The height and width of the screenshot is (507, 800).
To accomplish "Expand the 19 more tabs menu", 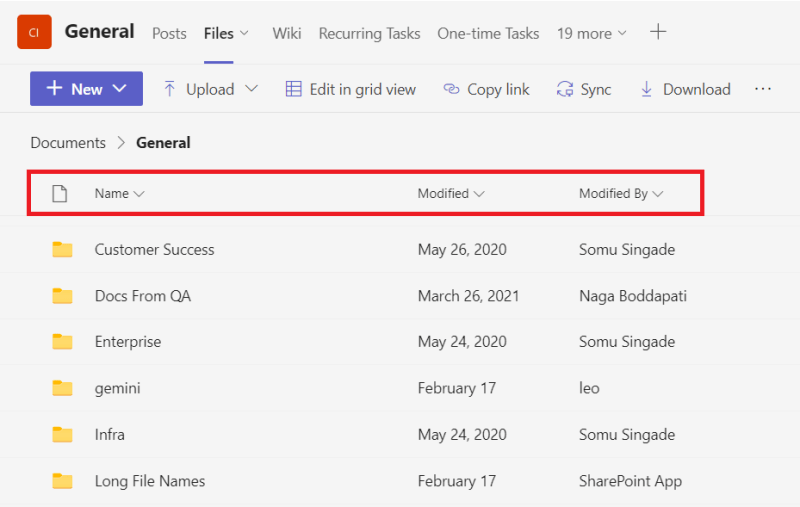I will pos(592,33).
